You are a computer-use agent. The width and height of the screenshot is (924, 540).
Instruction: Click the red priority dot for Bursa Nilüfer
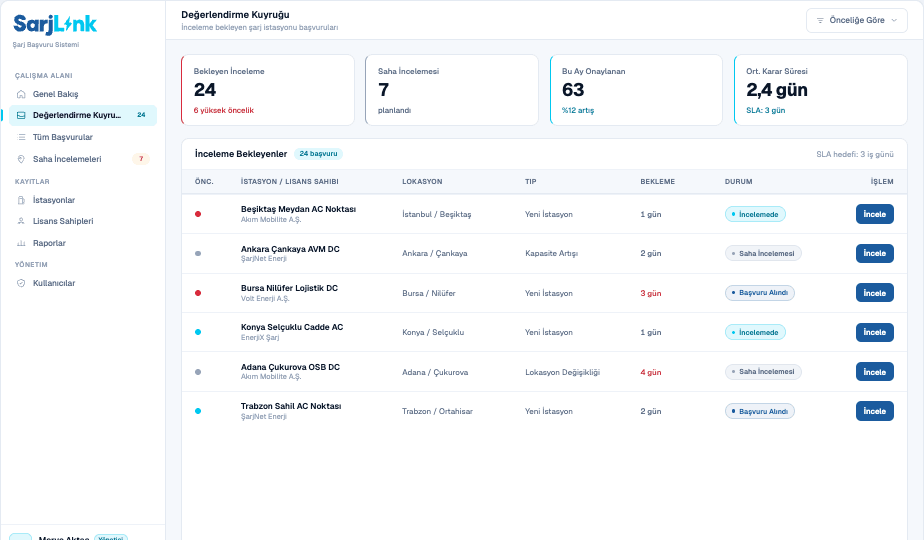[198, 293]
